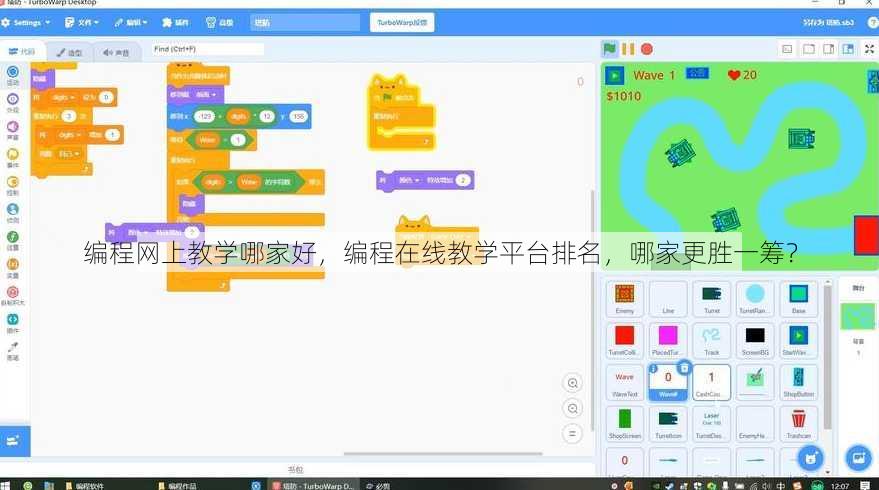Open the Operators blocks category
The image size is (879, 490).
pos(12,240)
